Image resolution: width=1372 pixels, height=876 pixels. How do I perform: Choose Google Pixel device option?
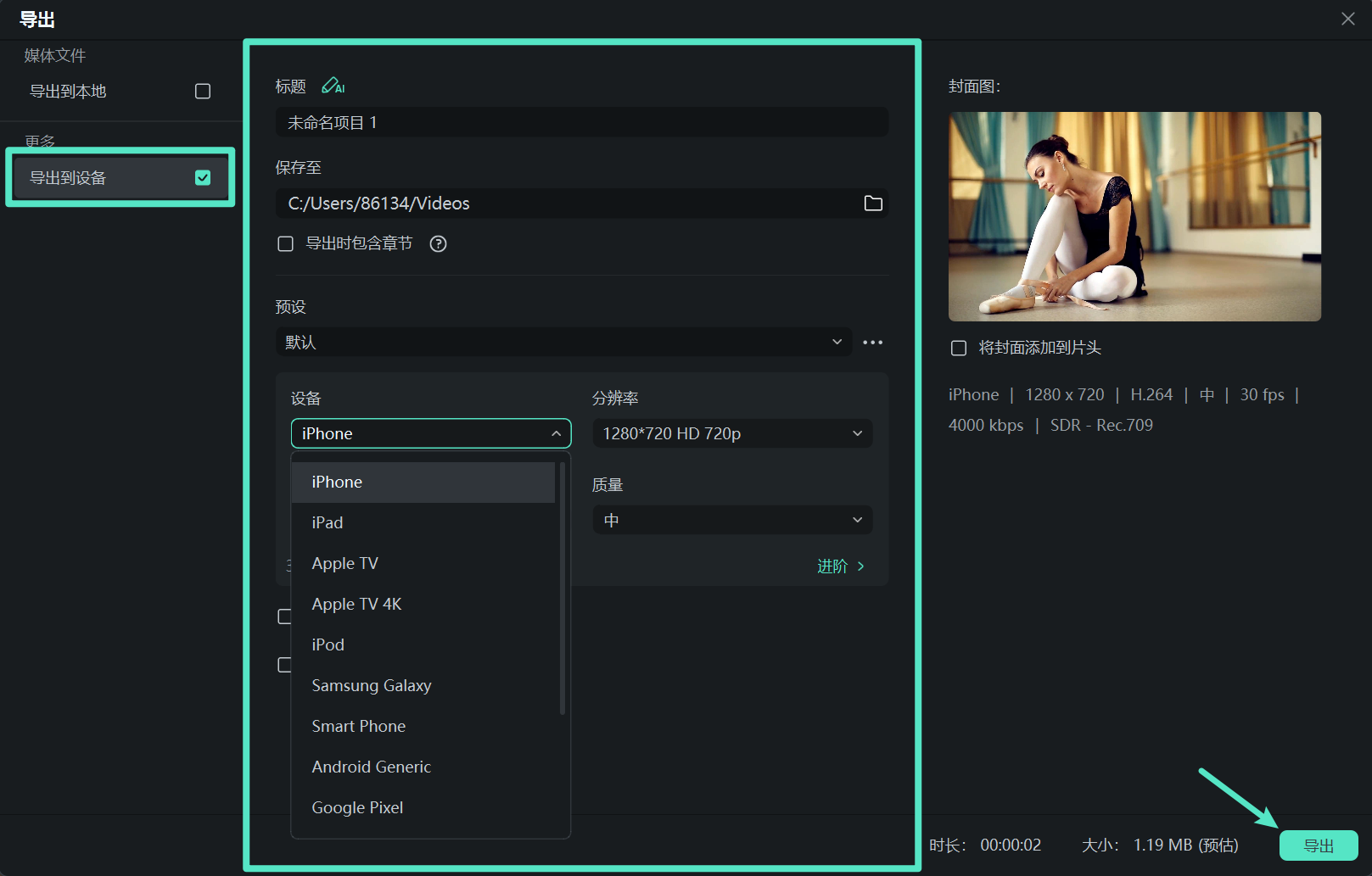click(x=423, y=808)
